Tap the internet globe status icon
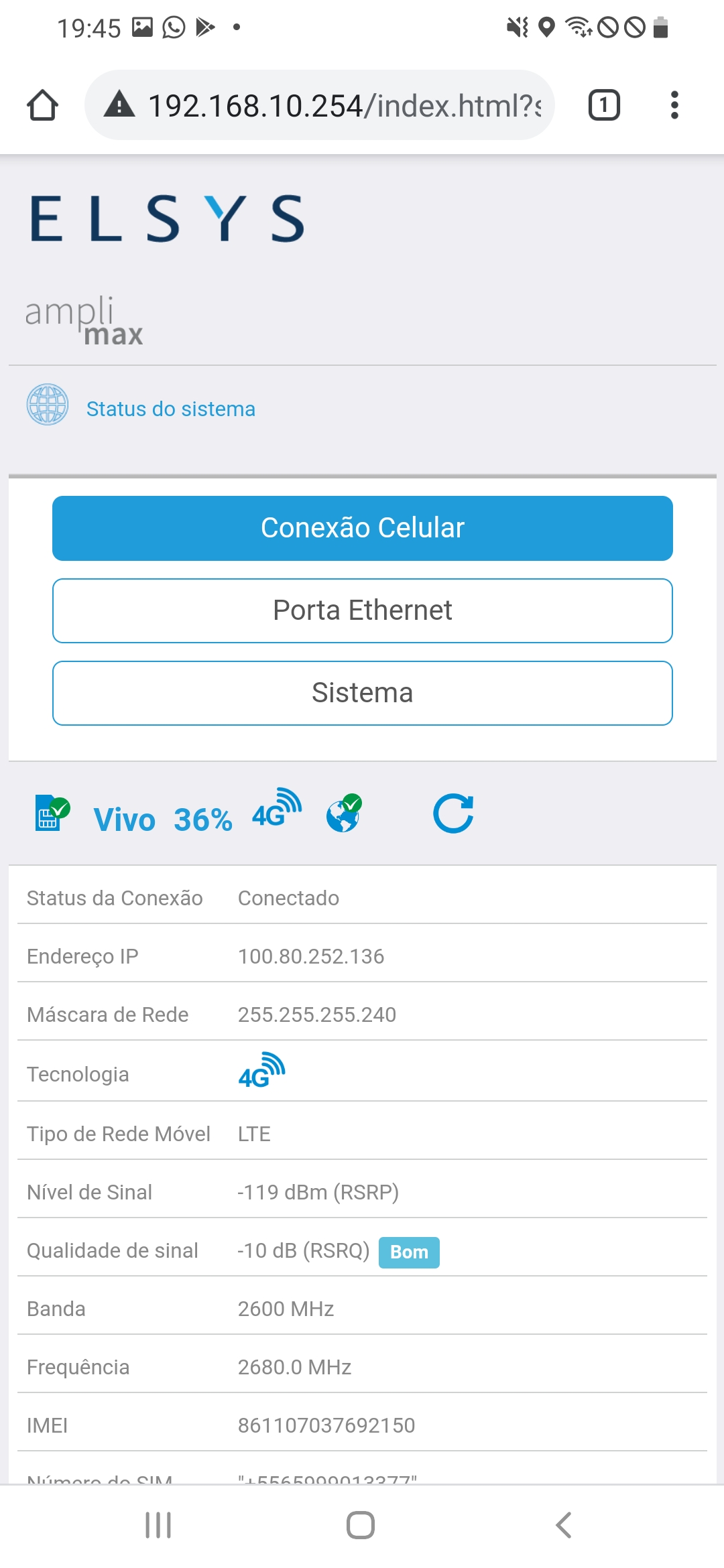 (344, 813)
